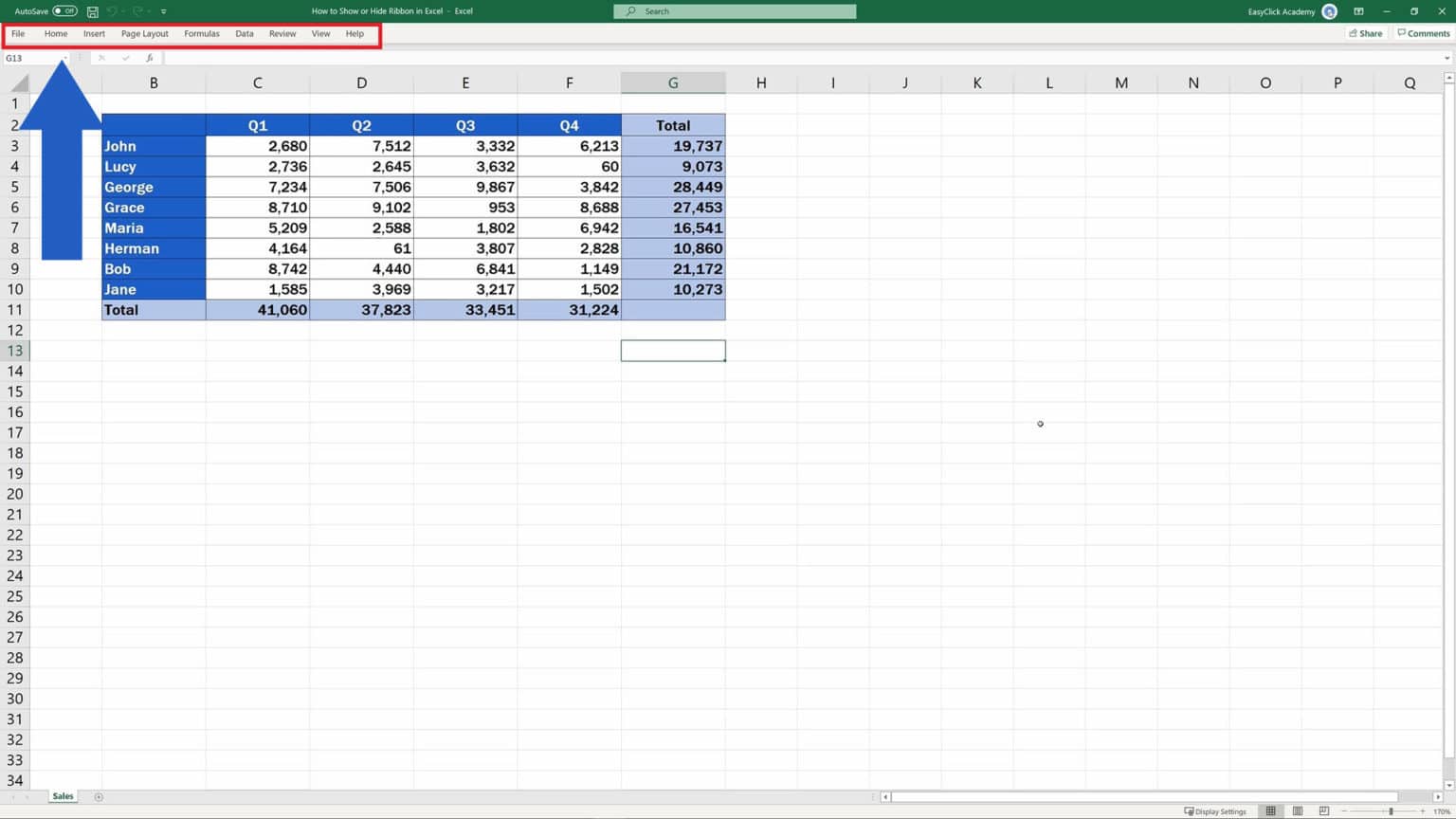Click the Save icon in Quick Access Toolbar
The width and height of the screenshot is (1456, 819).
coord(92,11)
